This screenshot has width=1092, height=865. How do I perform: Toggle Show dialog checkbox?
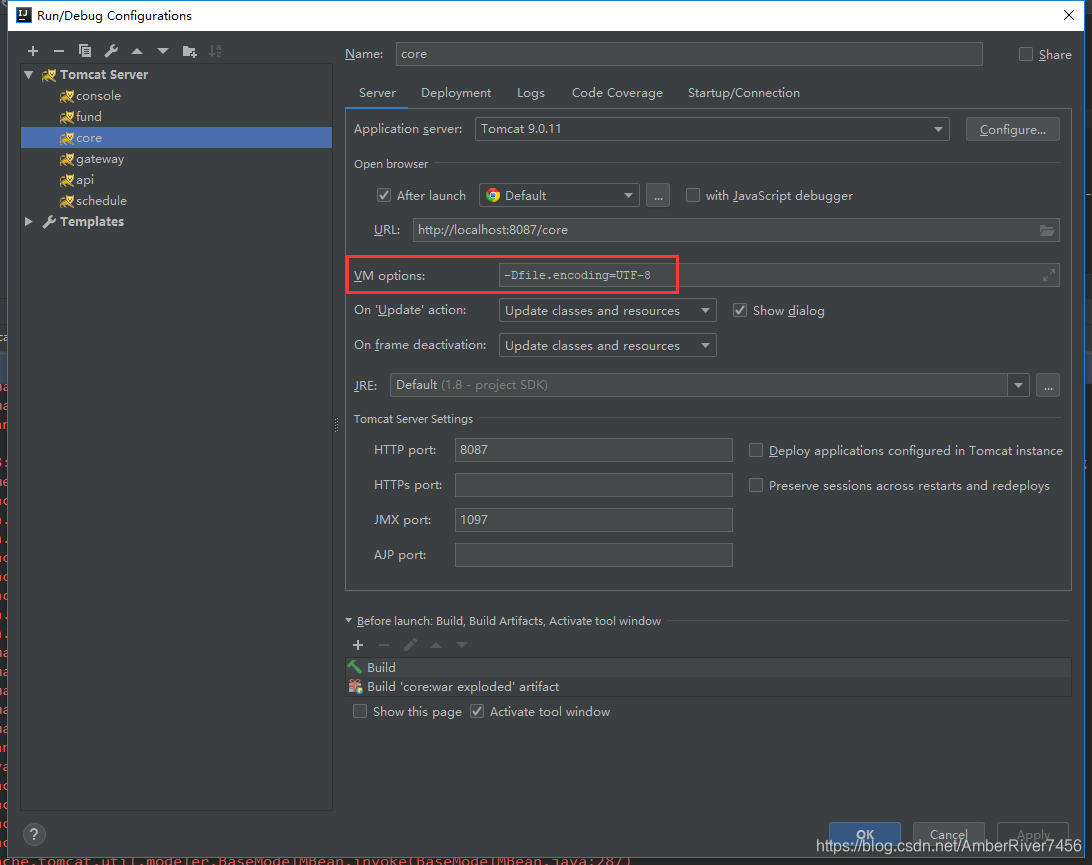[740, 311]
